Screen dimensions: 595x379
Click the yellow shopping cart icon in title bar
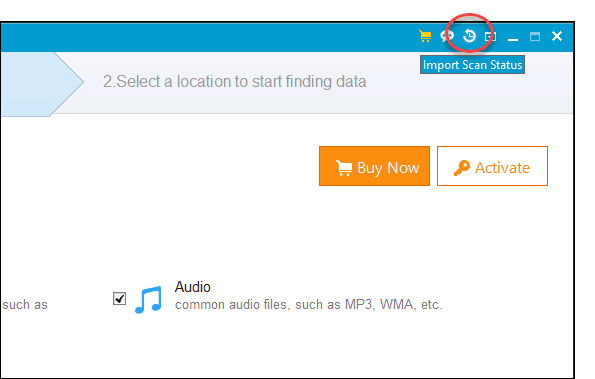(x=425, y=36)
